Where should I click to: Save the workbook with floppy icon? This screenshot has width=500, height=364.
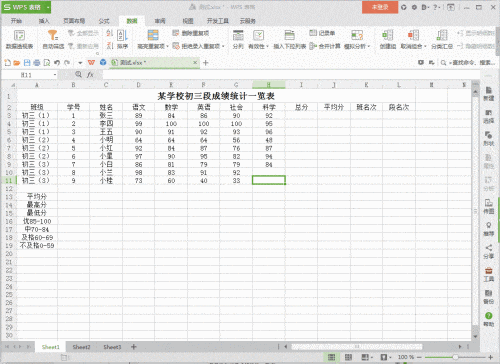[27, 63]
